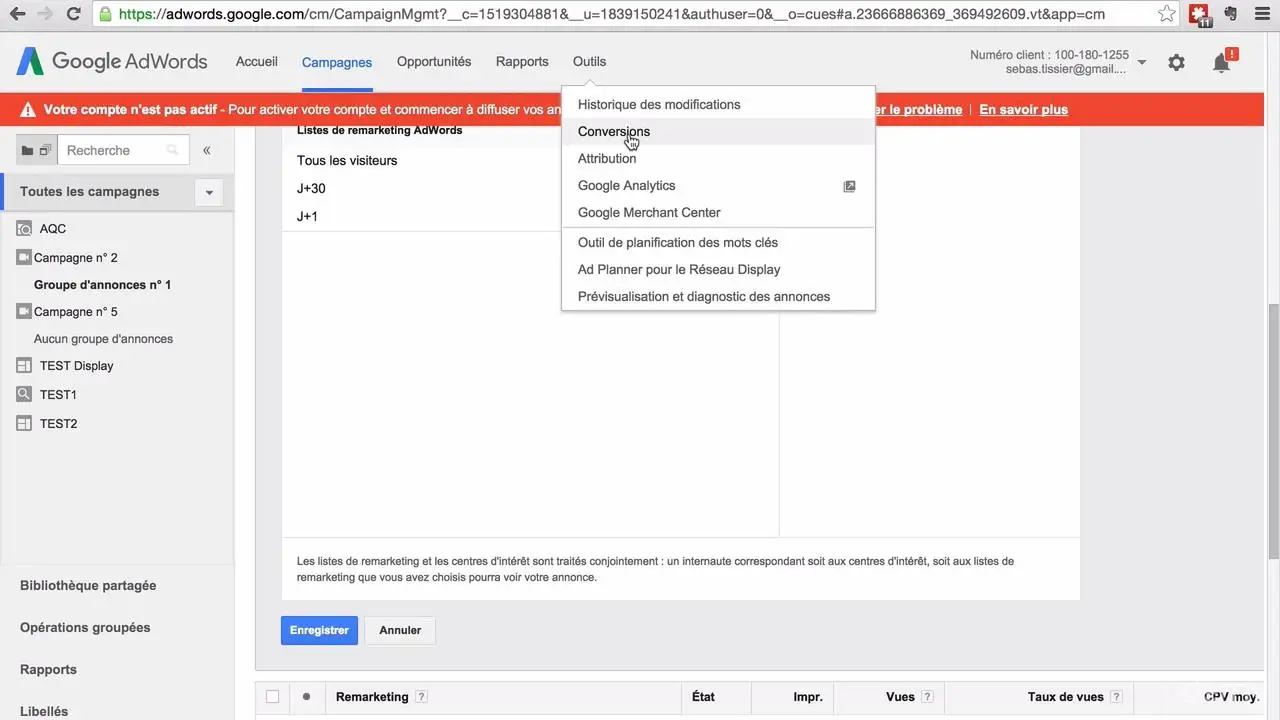The image size is (1280, 720).
Task: Open the Accueil tab
Action: tap(257, 62)
